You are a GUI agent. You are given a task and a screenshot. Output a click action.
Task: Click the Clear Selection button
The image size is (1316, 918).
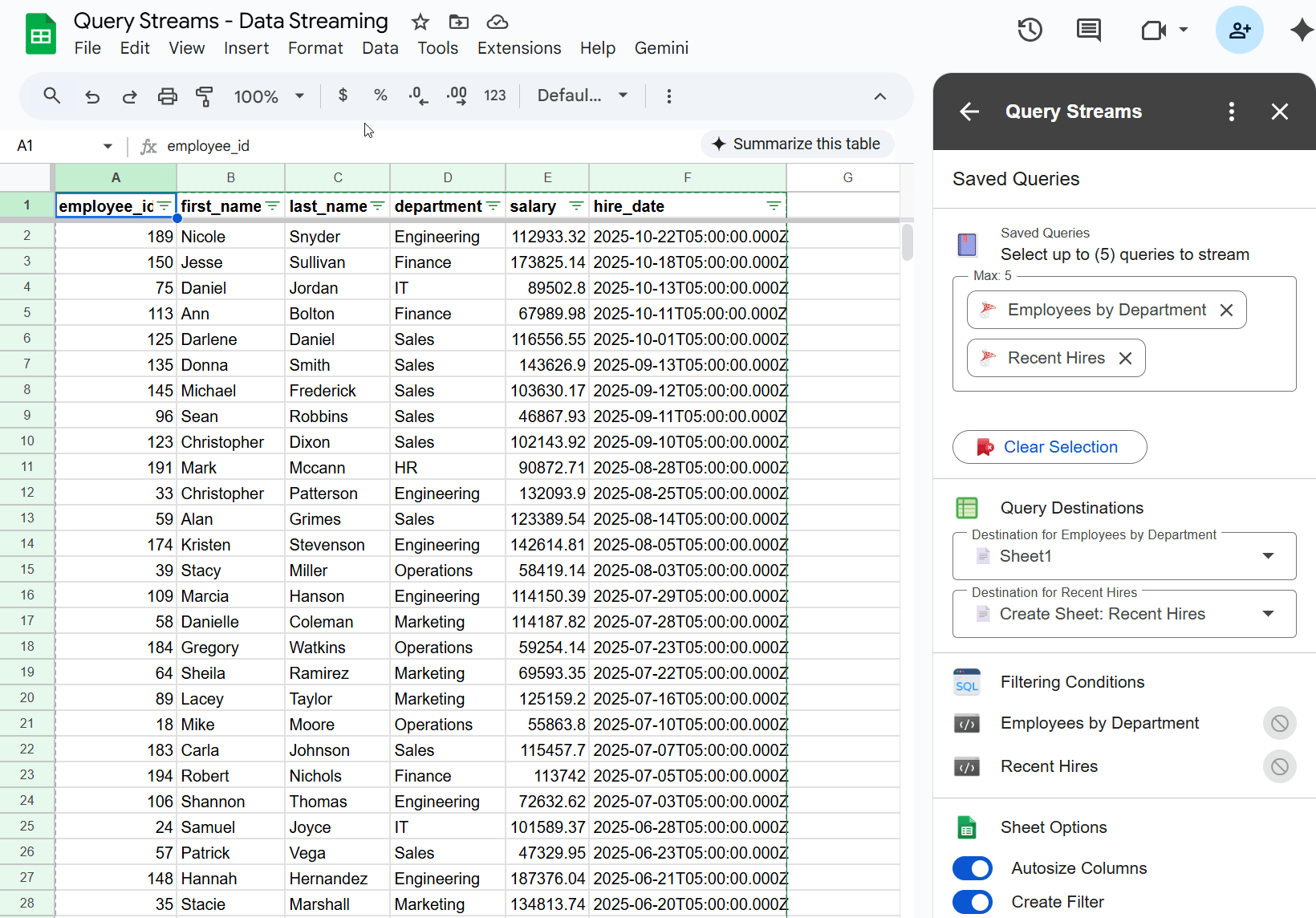[x=1049, y=447]
